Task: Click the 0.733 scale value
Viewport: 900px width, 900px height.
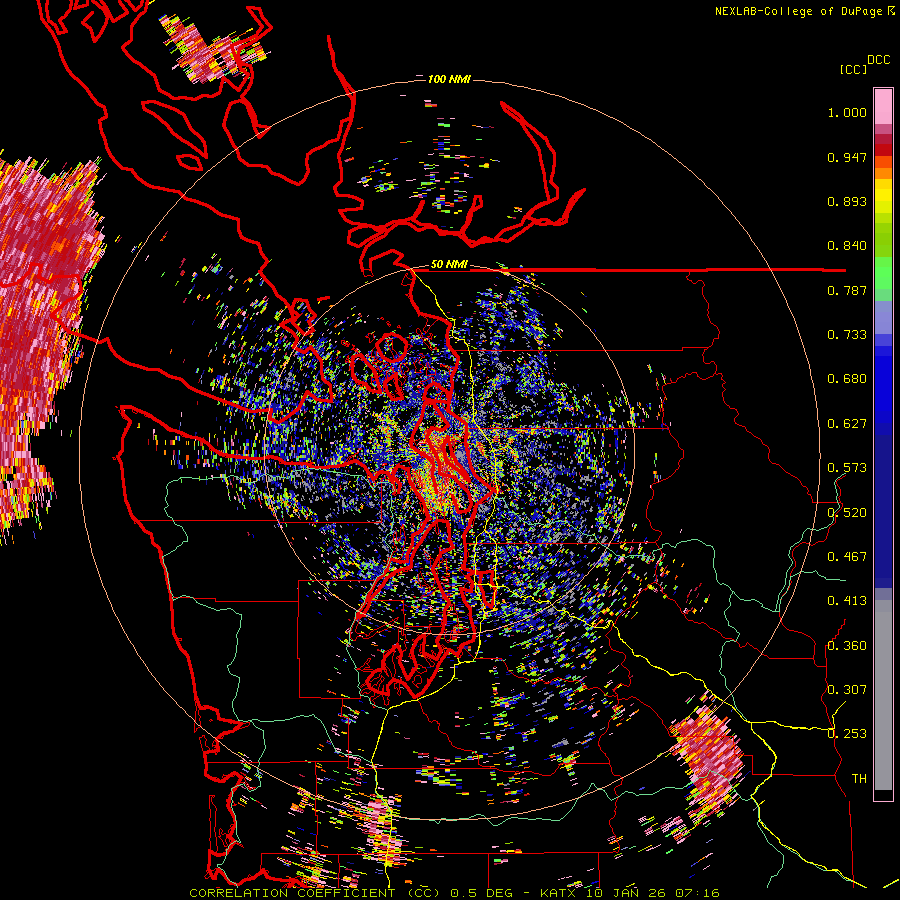Action: 847,335
